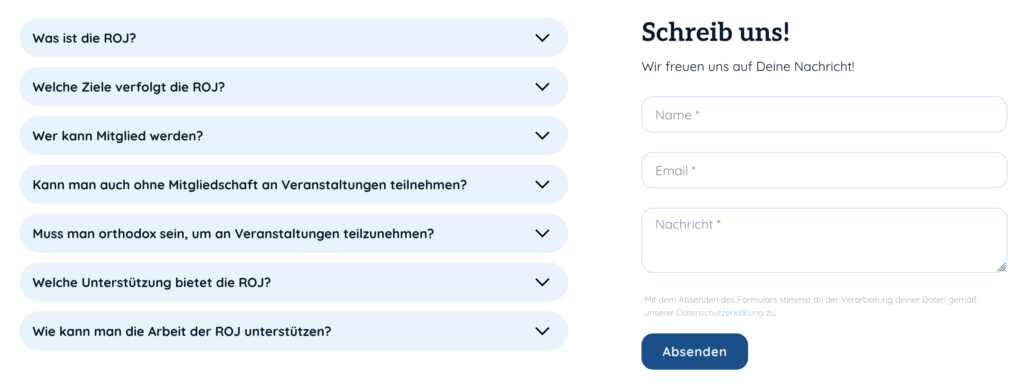1024x383 pixels.
Task: Click the chevron beside 'Wer kann Mitglied werden?'
Action: [x=542, y=135]
